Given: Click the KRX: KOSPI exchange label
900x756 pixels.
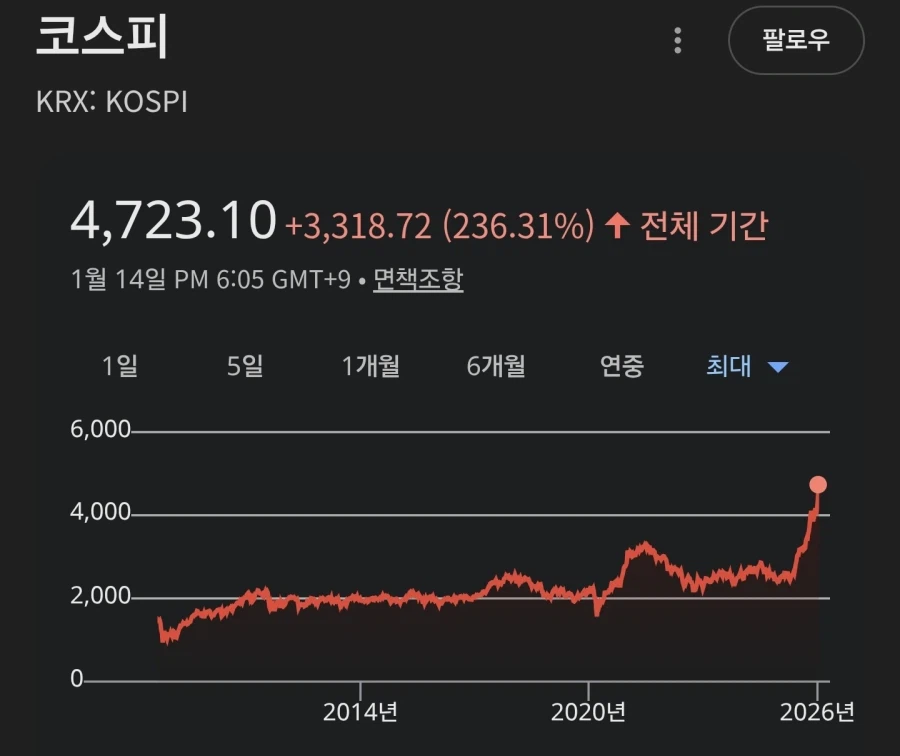Looking at the screenshot, I should pyautogui.click(x=114, y=100).
